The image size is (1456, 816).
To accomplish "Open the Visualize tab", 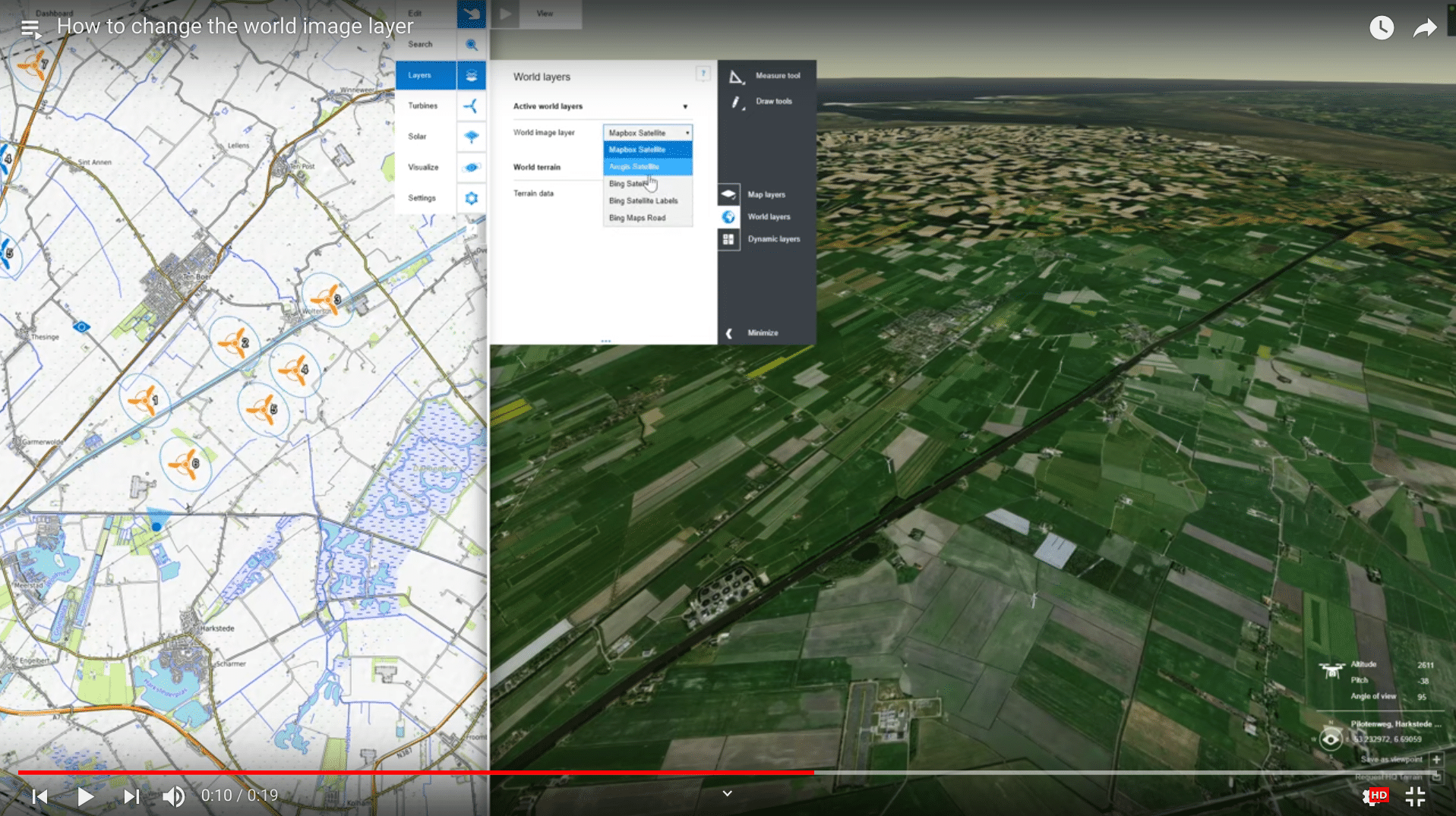I will [426, 168].
